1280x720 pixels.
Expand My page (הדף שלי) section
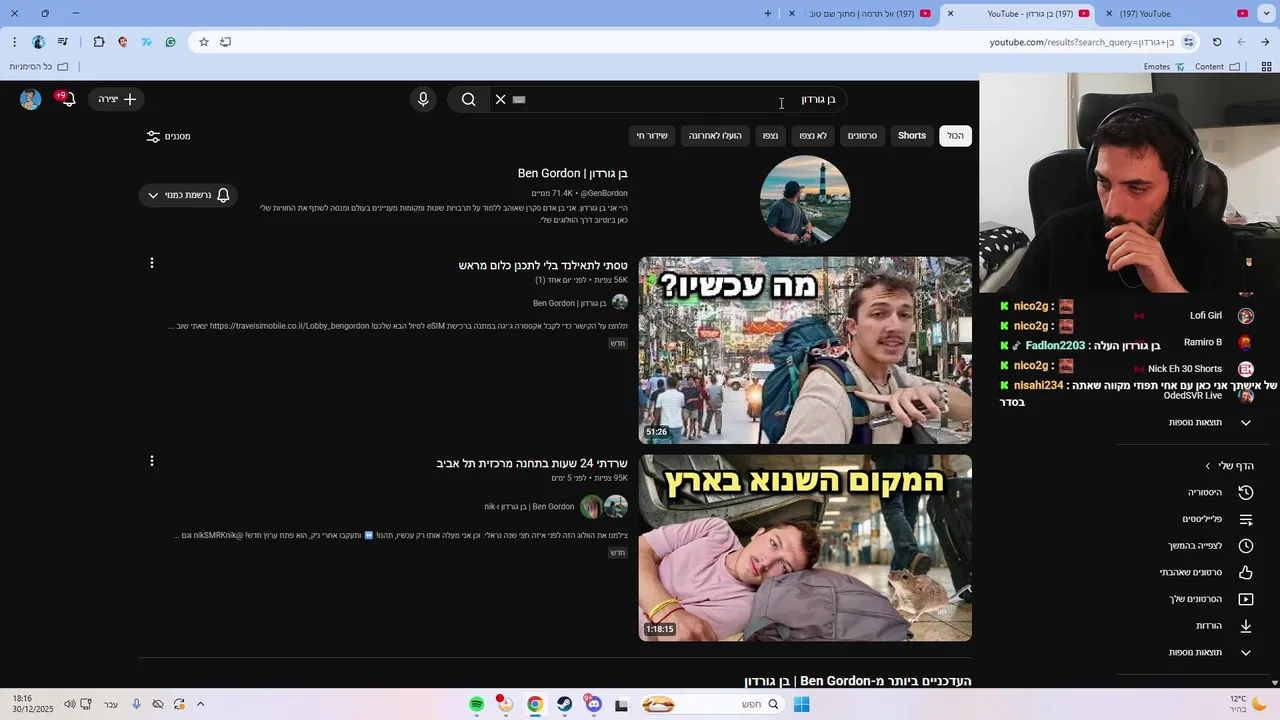click(x=1229, y=466)
